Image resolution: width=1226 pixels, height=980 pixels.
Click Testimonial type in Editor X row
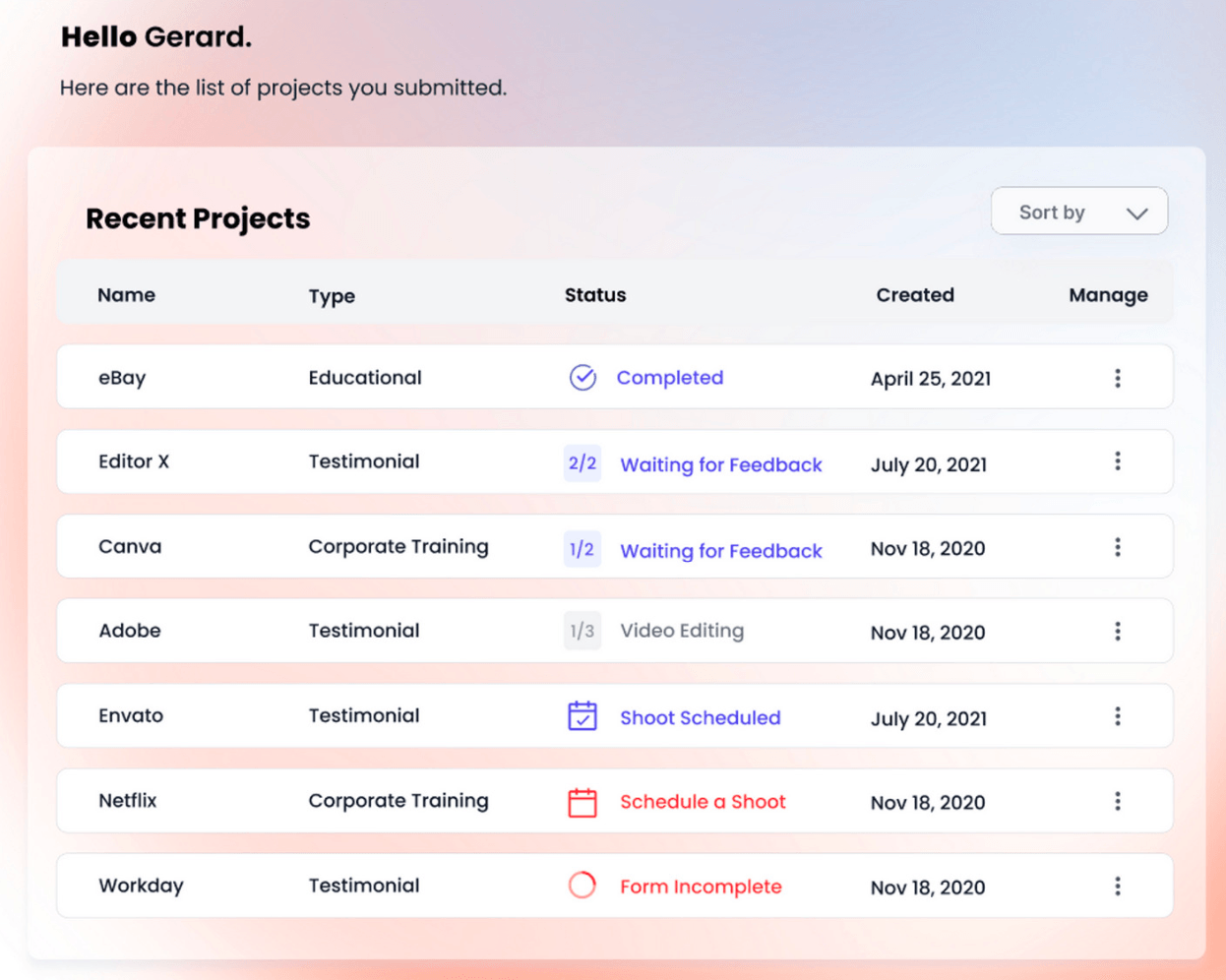coord(364,461)
